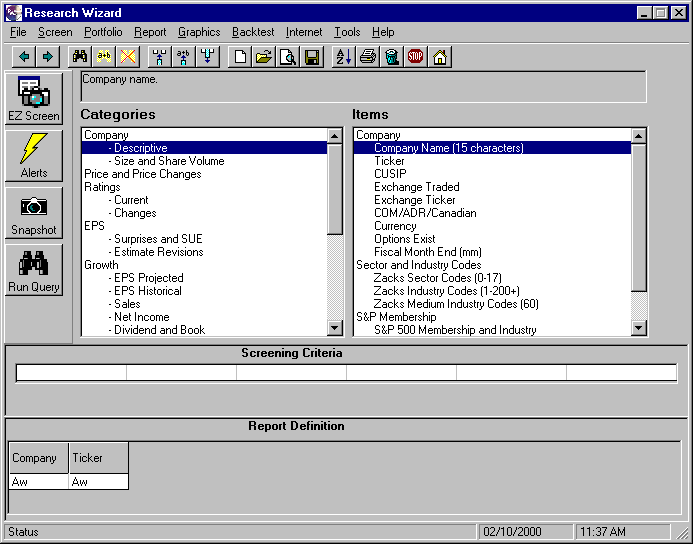The width and height of the screenshot is (693, 544).
Task: Click the yellow crossed-out X icon
Action: 128,57
